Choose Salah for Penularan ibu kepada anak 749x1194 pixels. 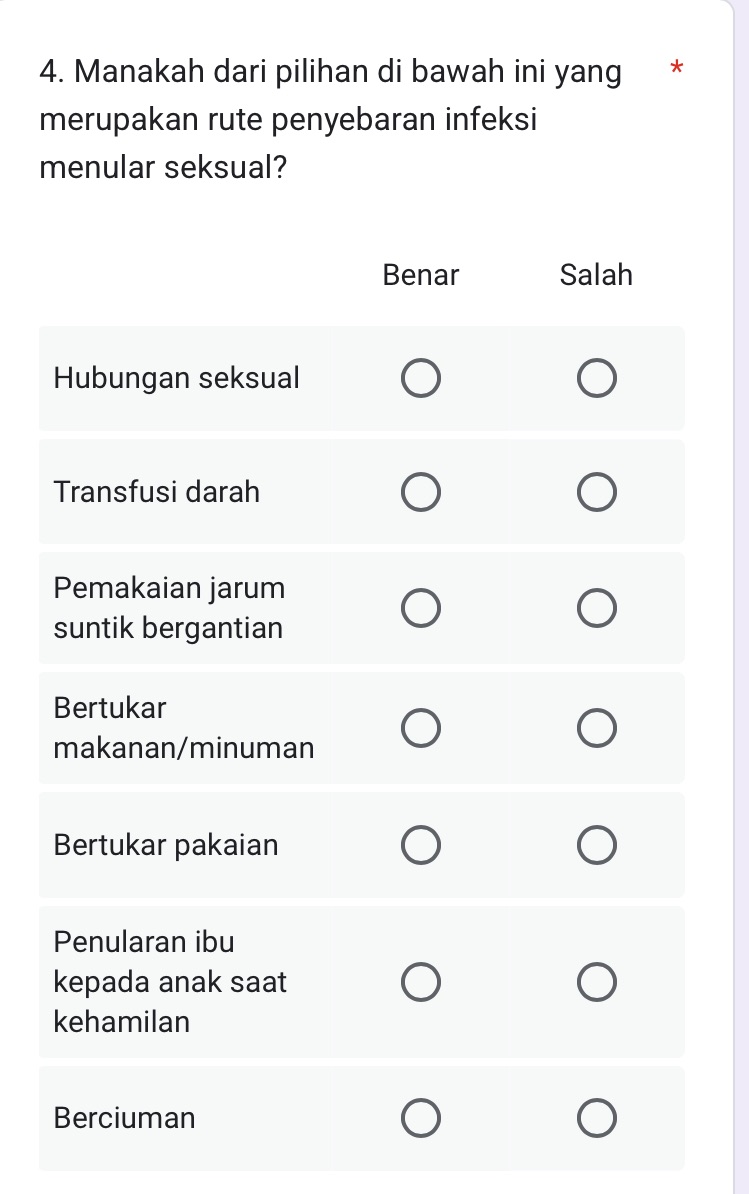point(596,981)
